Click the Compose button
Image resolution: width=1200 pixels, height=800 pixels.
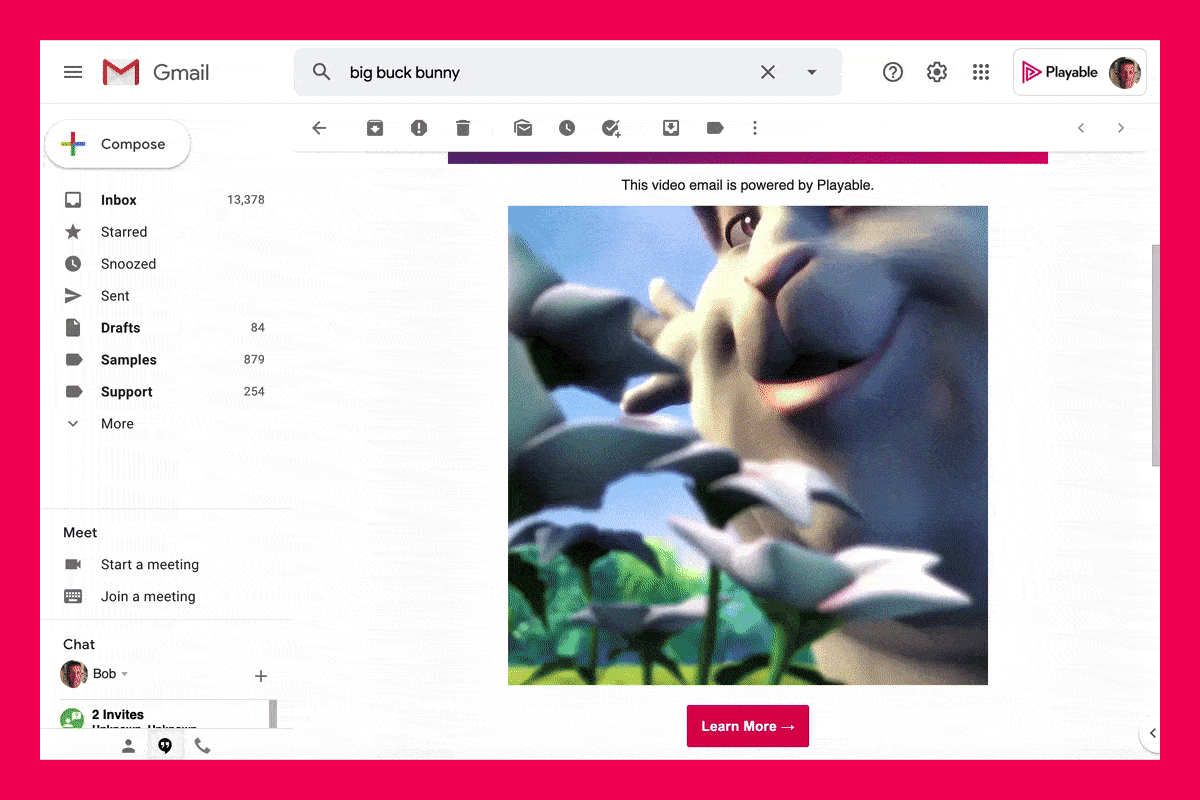pos(118,144)
